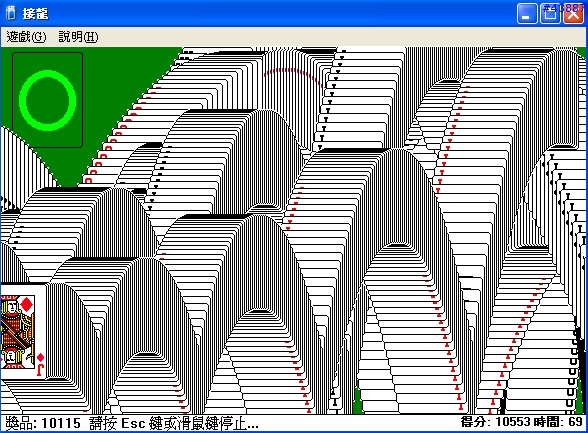Click the Solitaire title bar app icon

click(10, 13)
